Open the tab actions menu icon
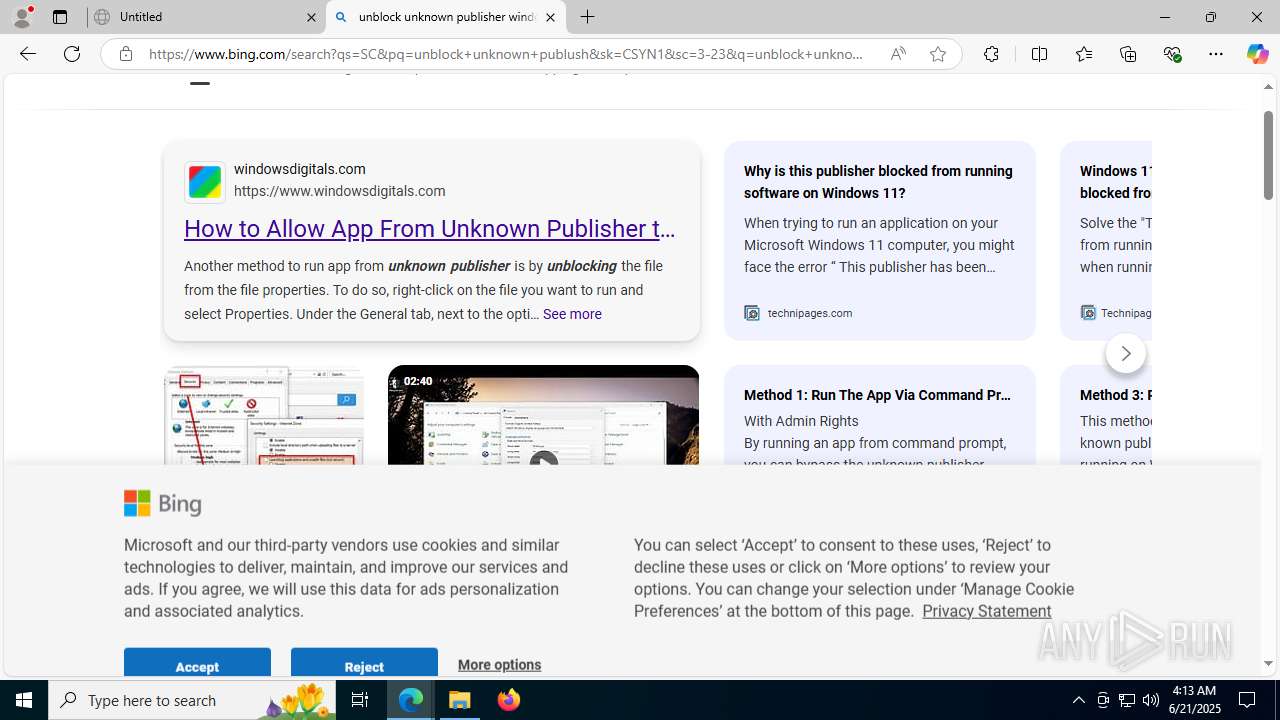Image resolution: width=1280 pixels, height=720 pixels. point(60,17)
